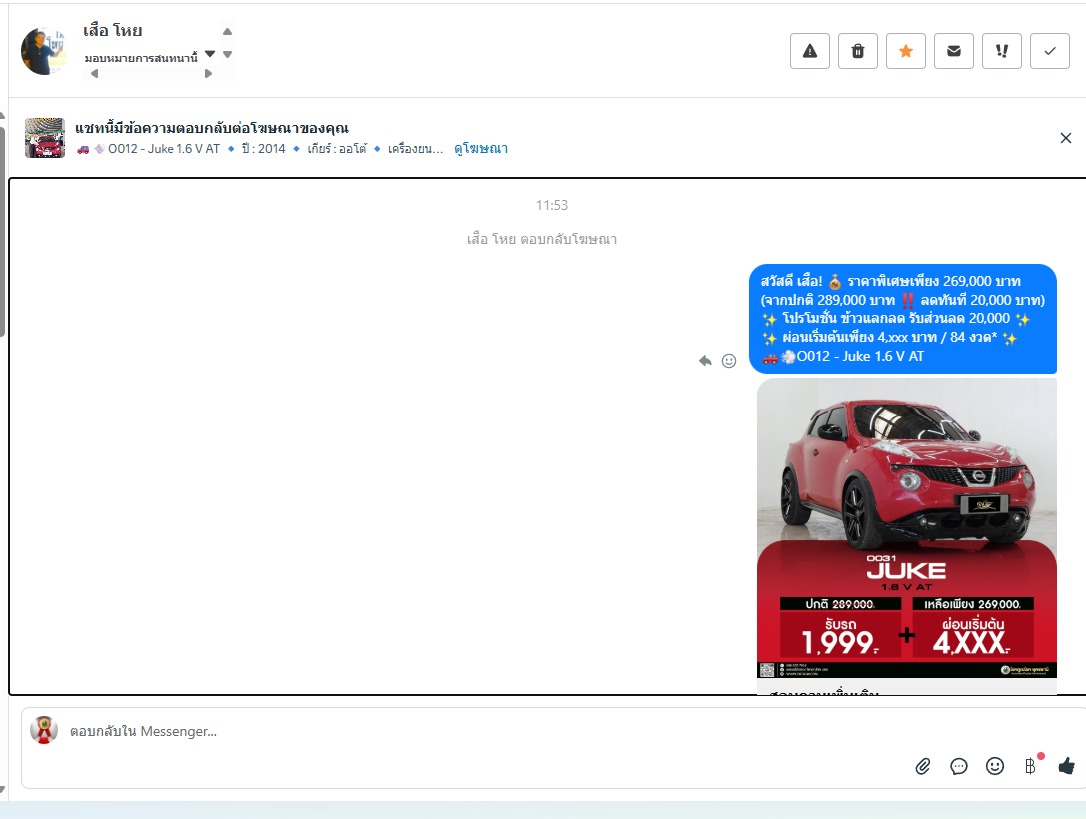Click the right scroll arrow under the assignment dropdown
Screen dimensions: 1086x819
[x=208, y=73]
